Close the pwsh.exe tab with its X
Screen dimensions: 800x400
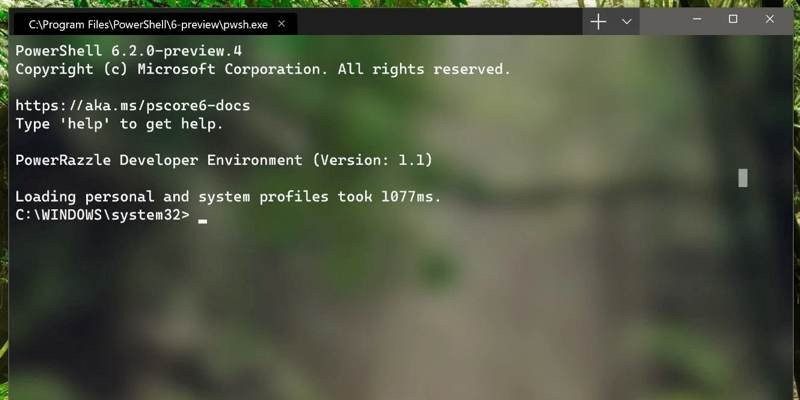pos(284,22)
